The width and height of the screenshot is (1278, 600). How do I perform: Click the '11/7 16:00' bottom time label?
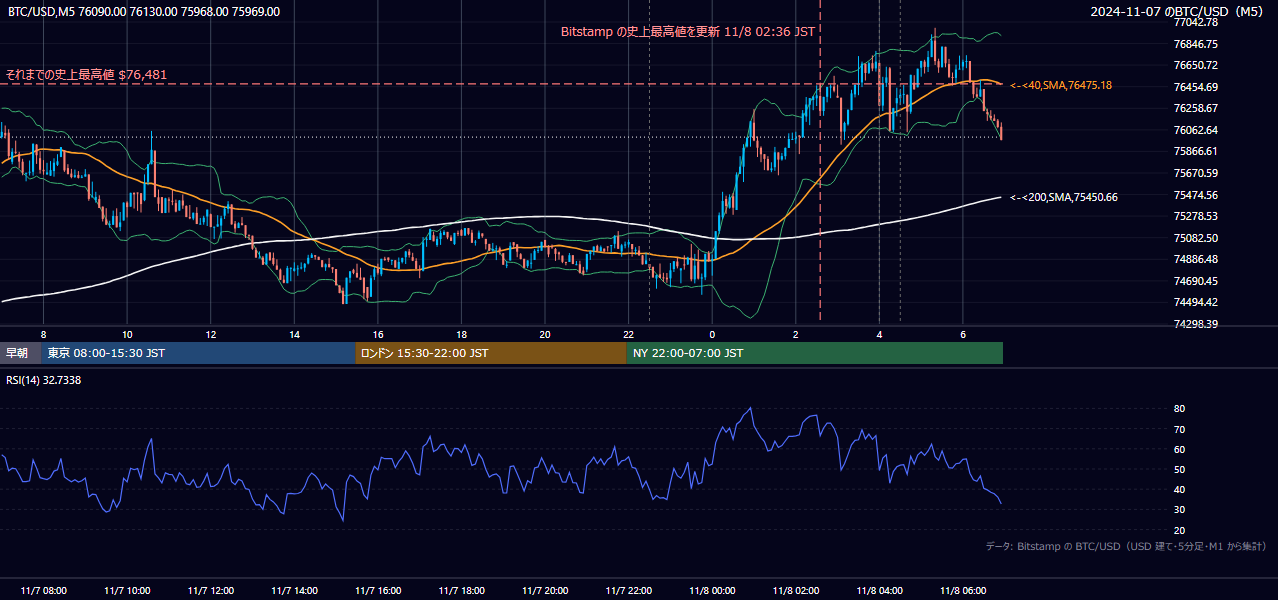tap(378, 591)
